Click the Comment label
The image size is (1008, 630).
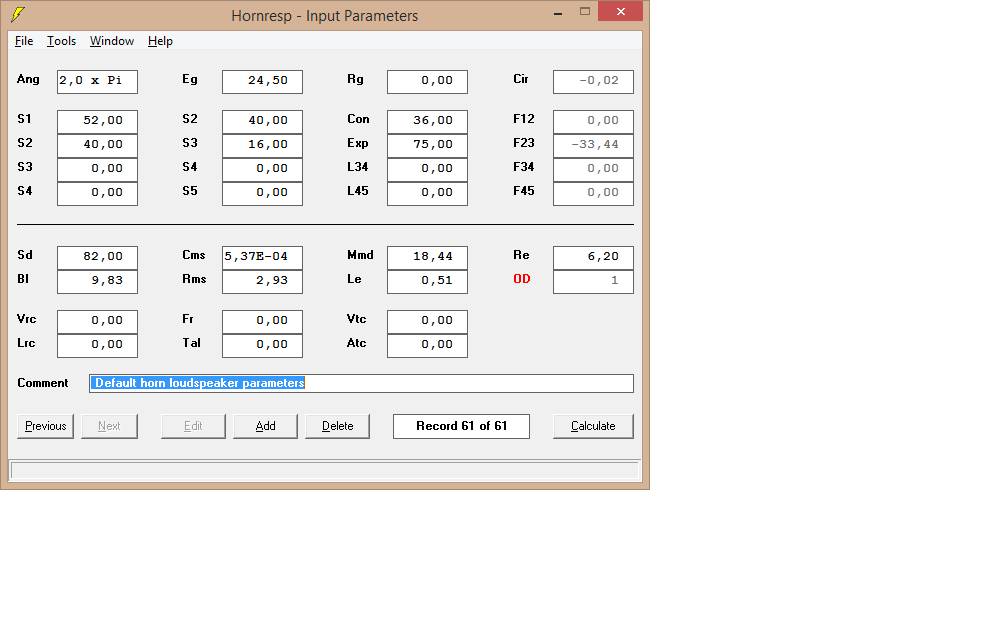pyautogui.click(x=42, y=383)
